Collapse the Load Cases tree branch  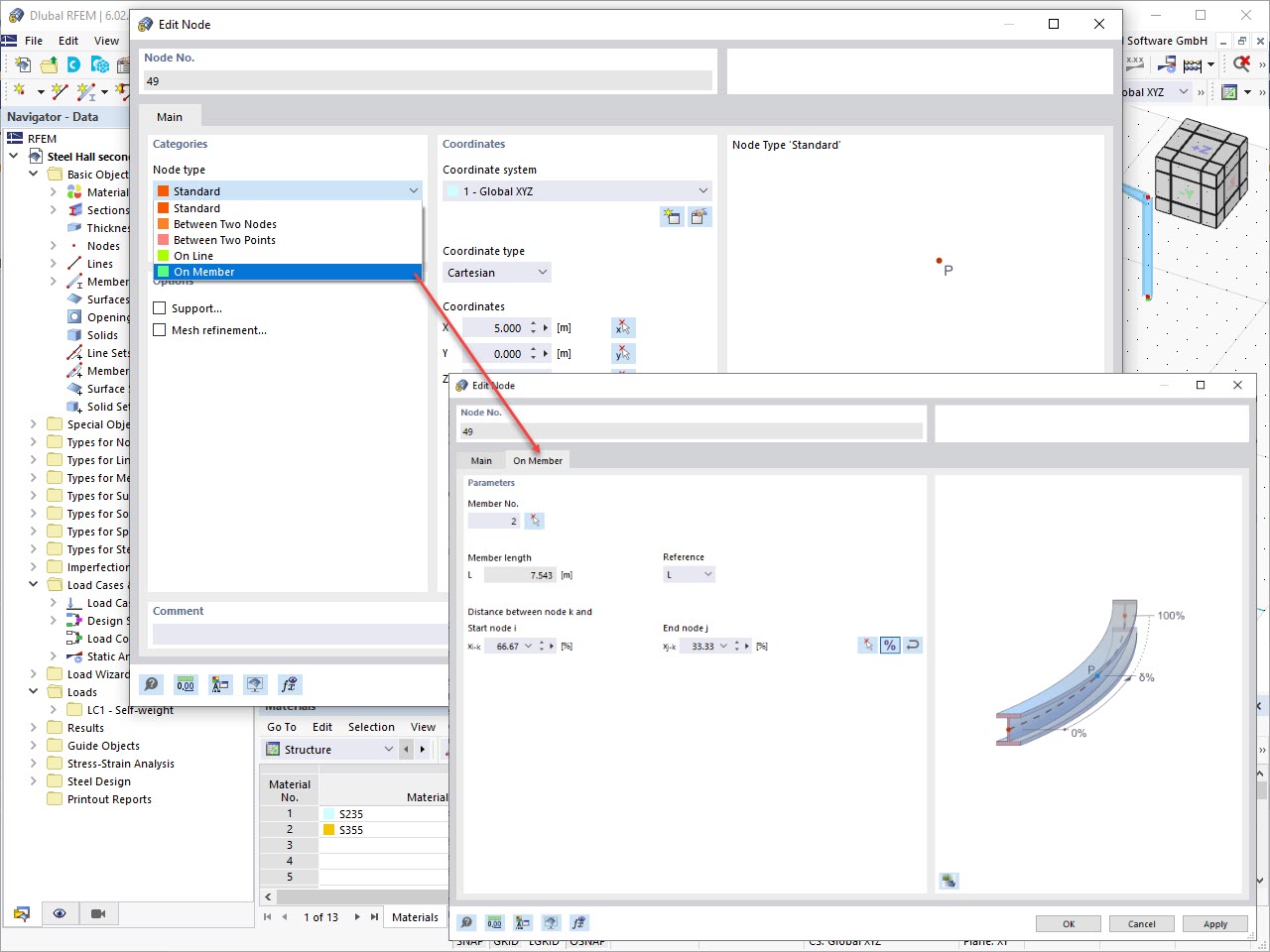pos(32,585)
